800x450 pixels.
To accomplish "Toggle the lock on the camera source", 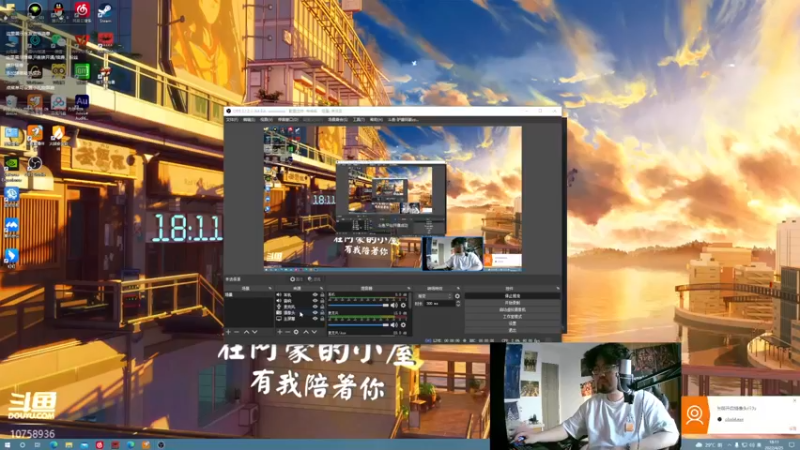I will click(x=322, y=313).
